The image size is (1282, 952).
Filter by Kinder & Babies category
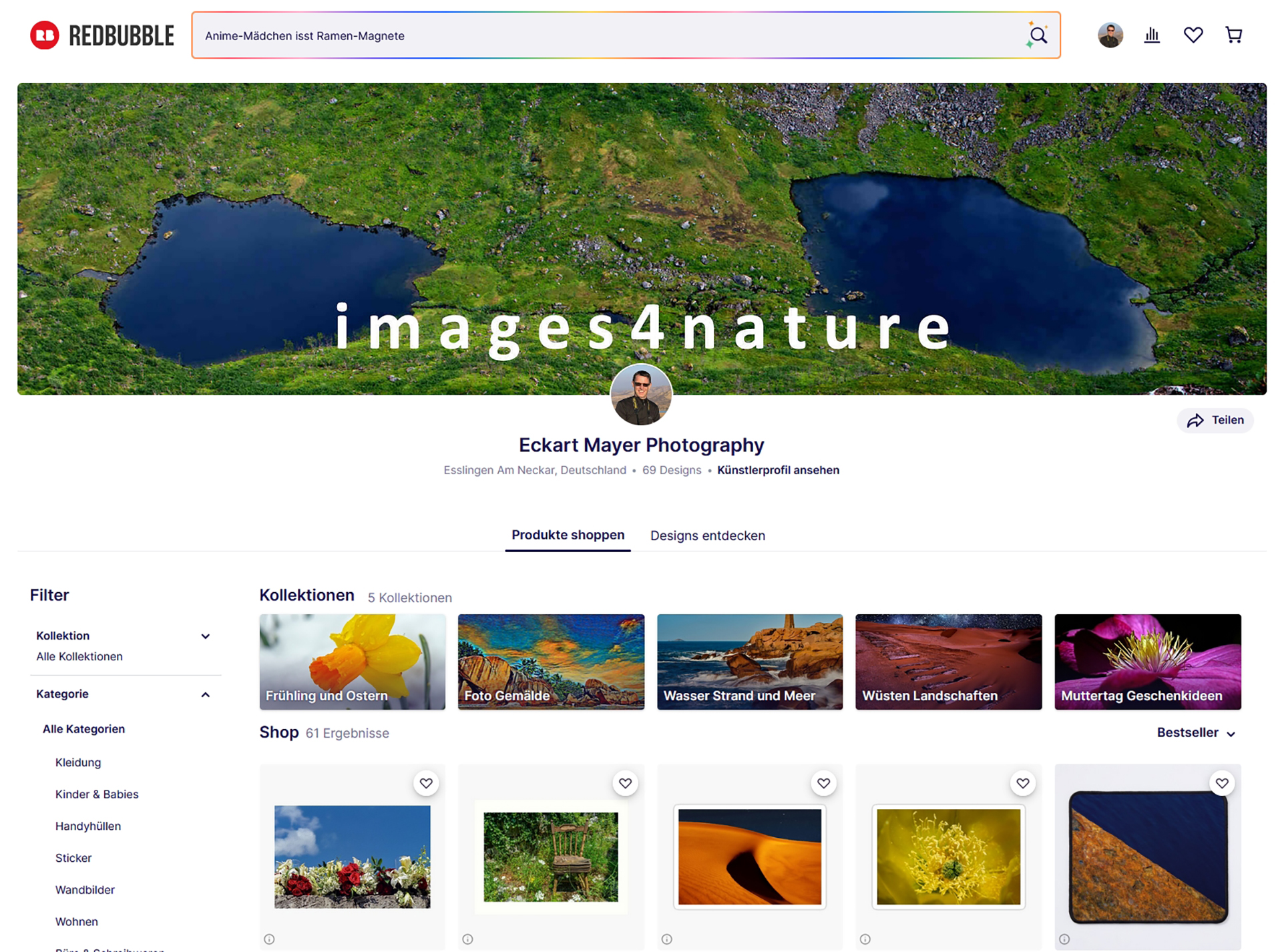pos(97,794)
